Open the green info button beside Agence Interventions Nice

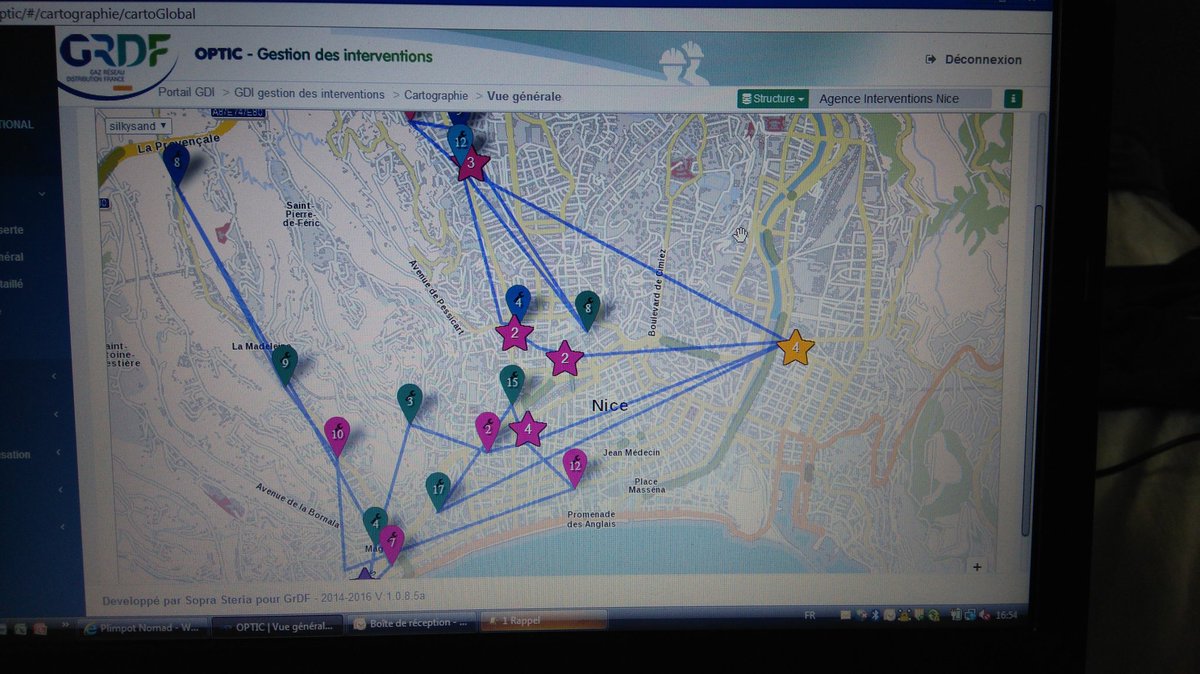click(1014, 98)
